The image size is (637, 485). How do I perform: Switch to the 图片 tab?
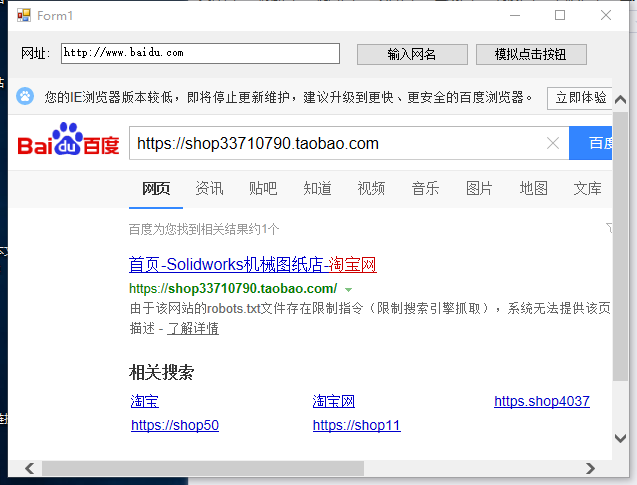[479, 188]
